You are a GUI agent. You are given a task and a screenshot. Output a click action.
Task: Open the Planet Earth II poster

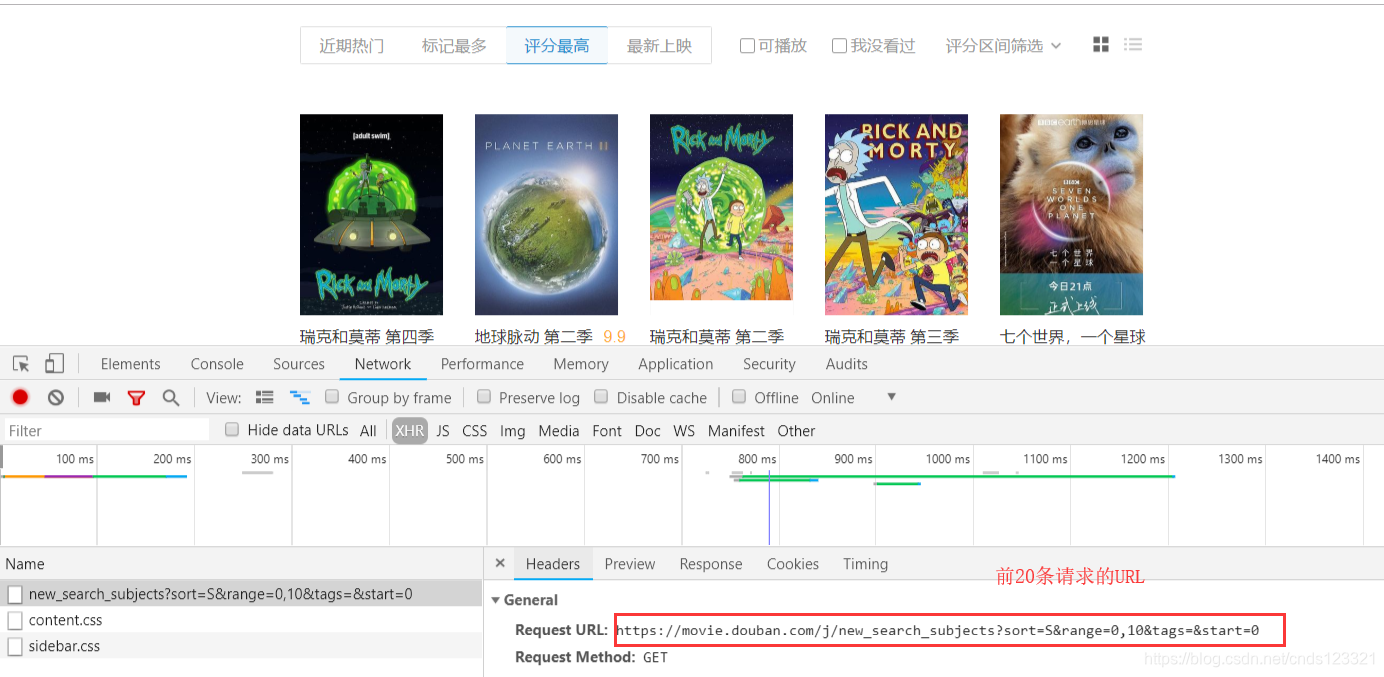pos(546,215)
